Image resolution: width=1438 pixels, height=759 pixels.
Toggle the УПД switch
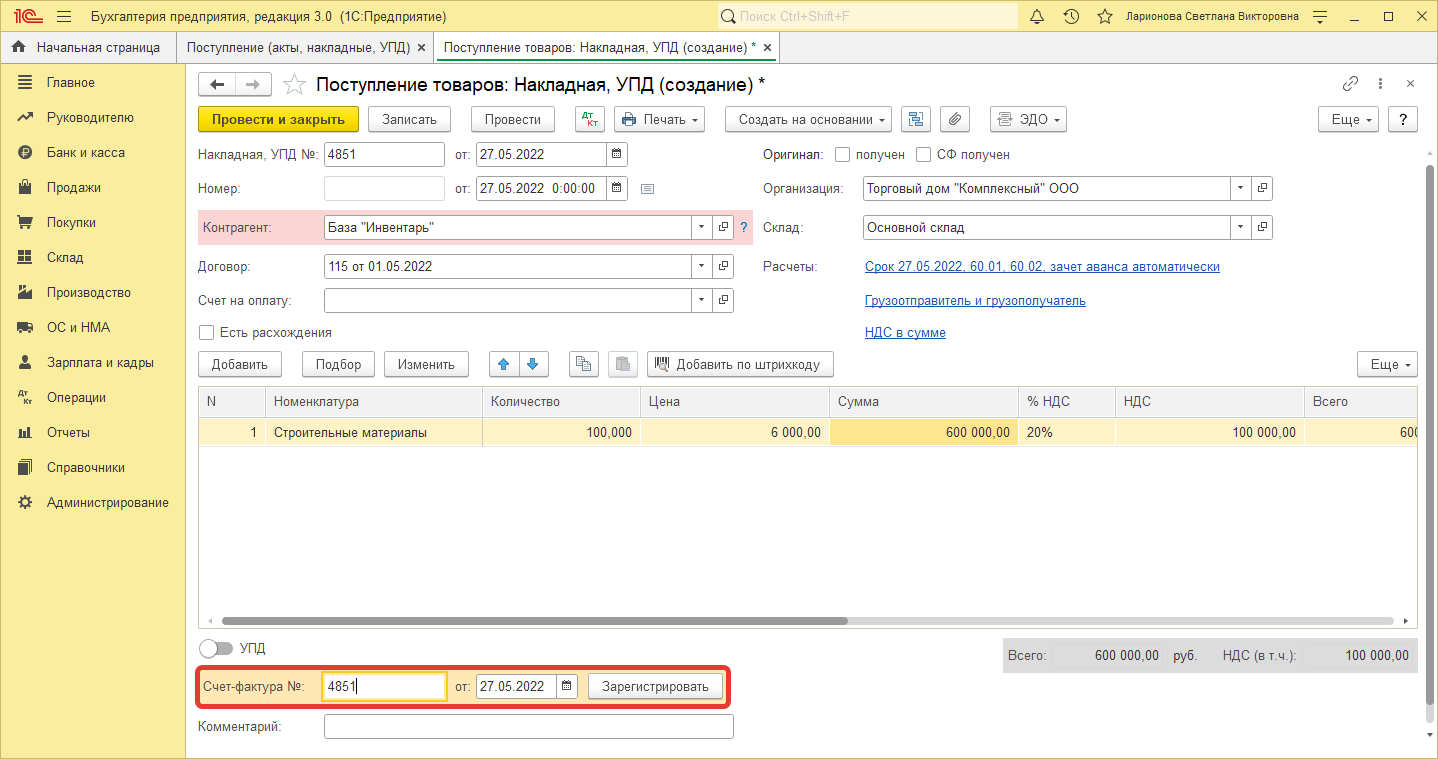pyautogui.click(x=215, y=648)
